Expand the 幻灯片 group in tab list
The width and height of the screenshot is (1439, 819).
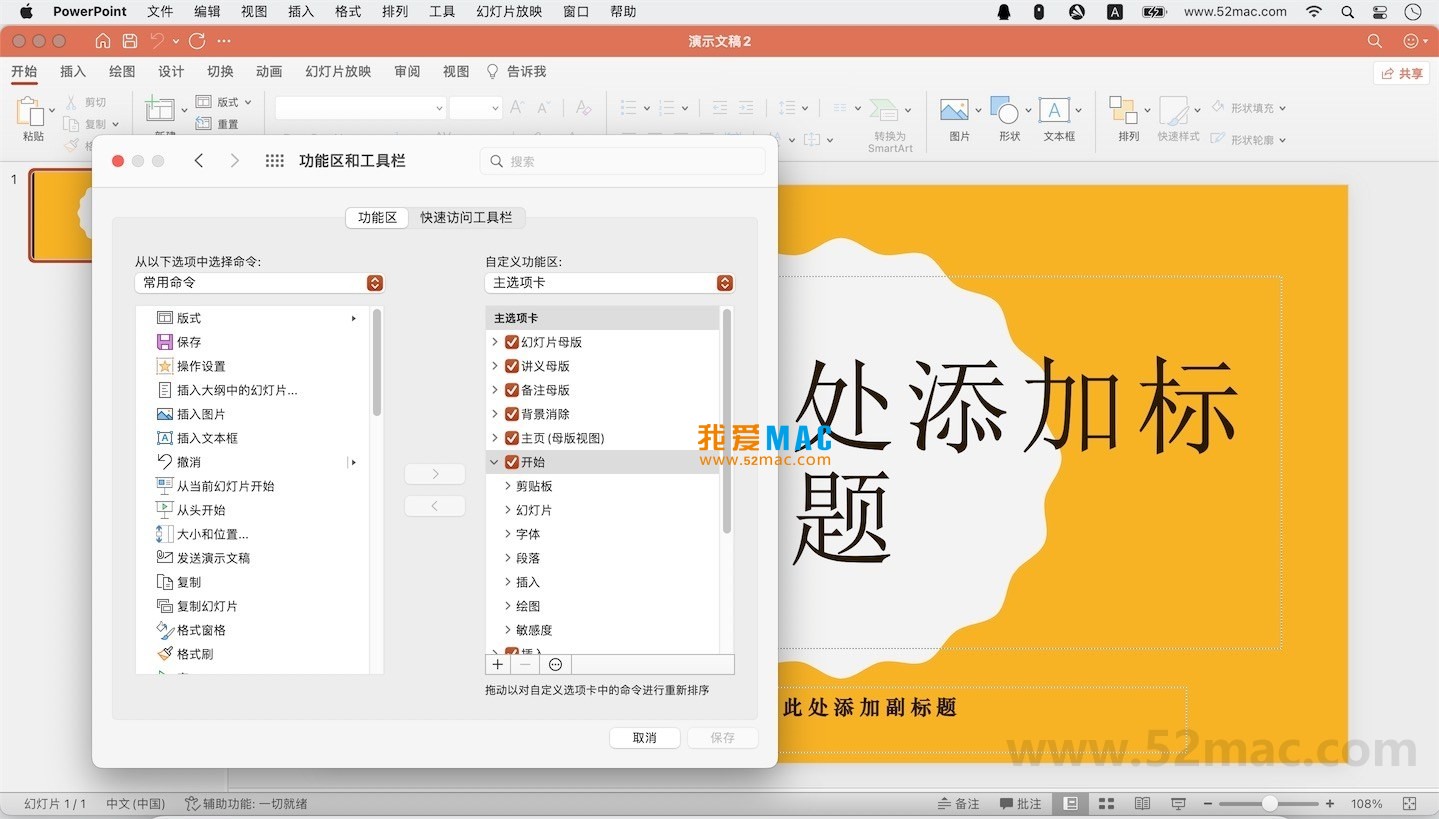[508, 510]
